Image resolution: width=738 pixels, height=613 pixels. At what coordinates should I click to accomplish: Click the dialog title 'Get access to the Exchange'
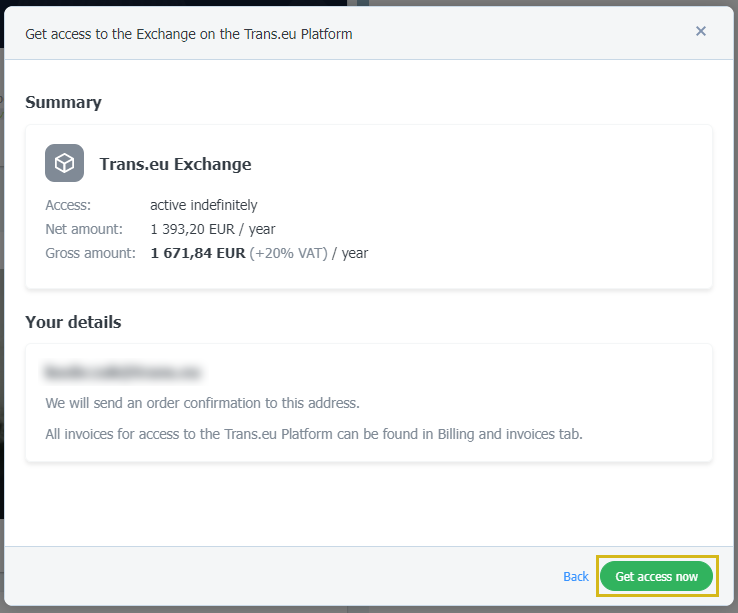pos(189,34)
